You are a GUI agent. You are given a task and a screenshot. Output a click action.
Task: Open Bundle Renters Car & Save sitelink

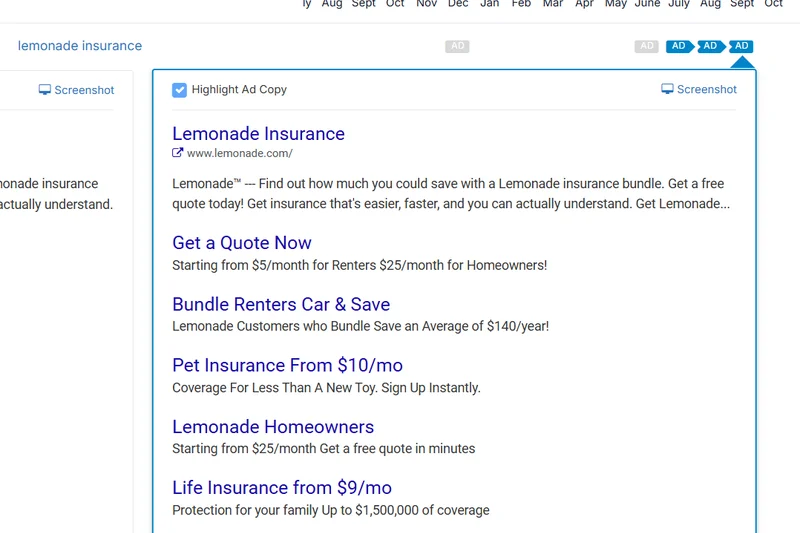(281, 304)
